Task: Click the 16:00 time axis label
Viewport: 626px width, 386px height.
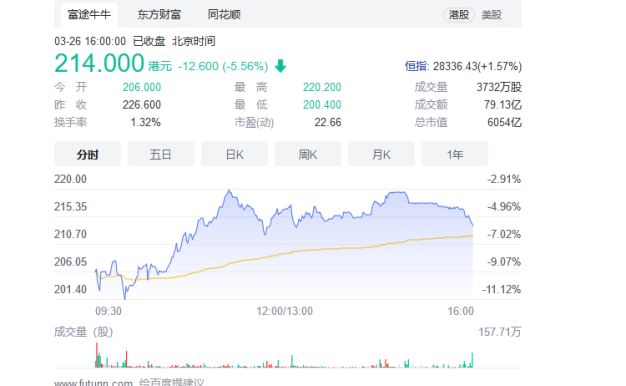Action: (461, 311)
